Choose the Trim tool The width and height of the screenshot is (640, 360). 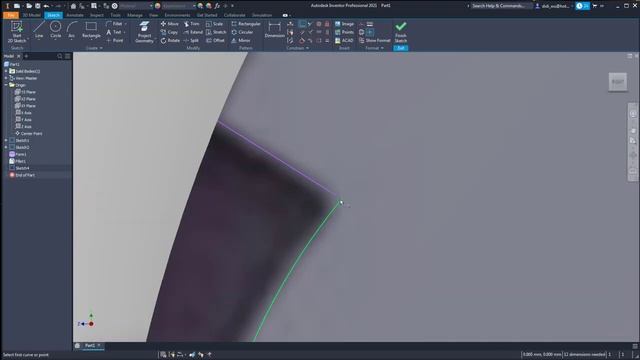pyautogui.click(x=191, y=24)
